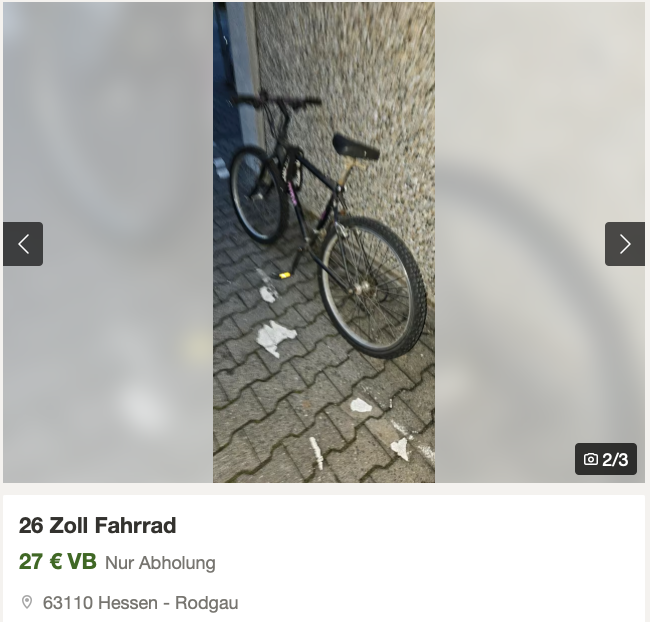Show the previous photo with left arrow
Viewport: 650px width, 622px height.
pos(23,244)
